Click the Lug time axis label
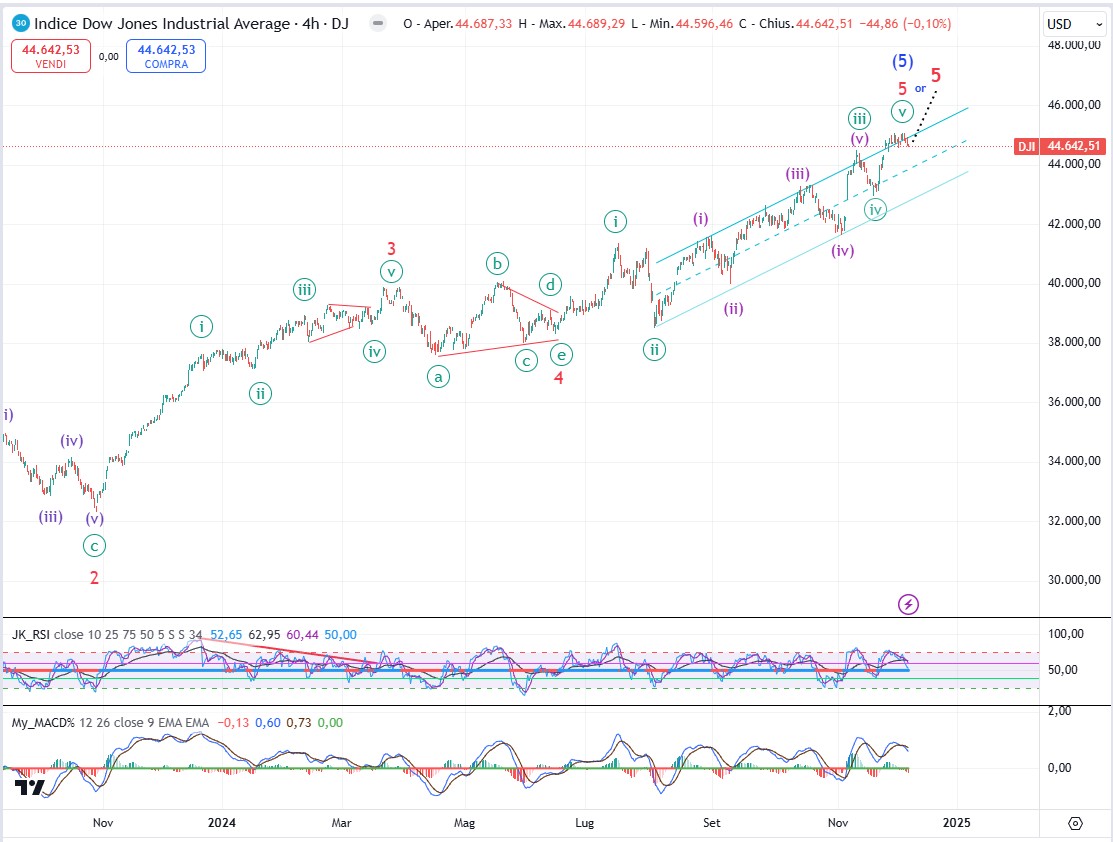The height and width of the screenshot is (842, 1113). coord(584,823)
